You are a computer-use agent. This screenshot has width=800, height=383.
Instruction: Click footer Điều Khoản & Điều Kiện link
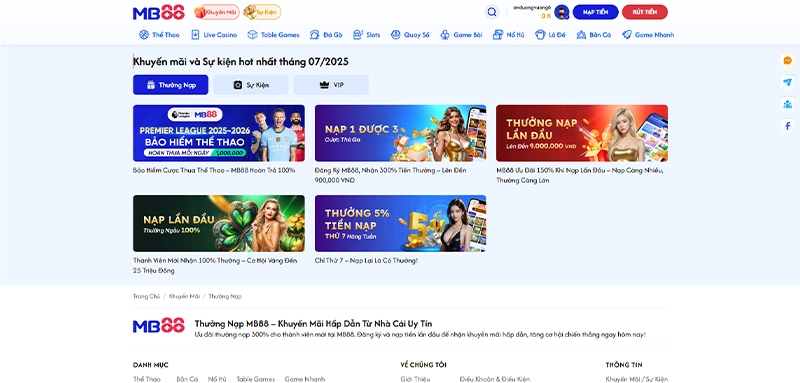coord(494,379)
